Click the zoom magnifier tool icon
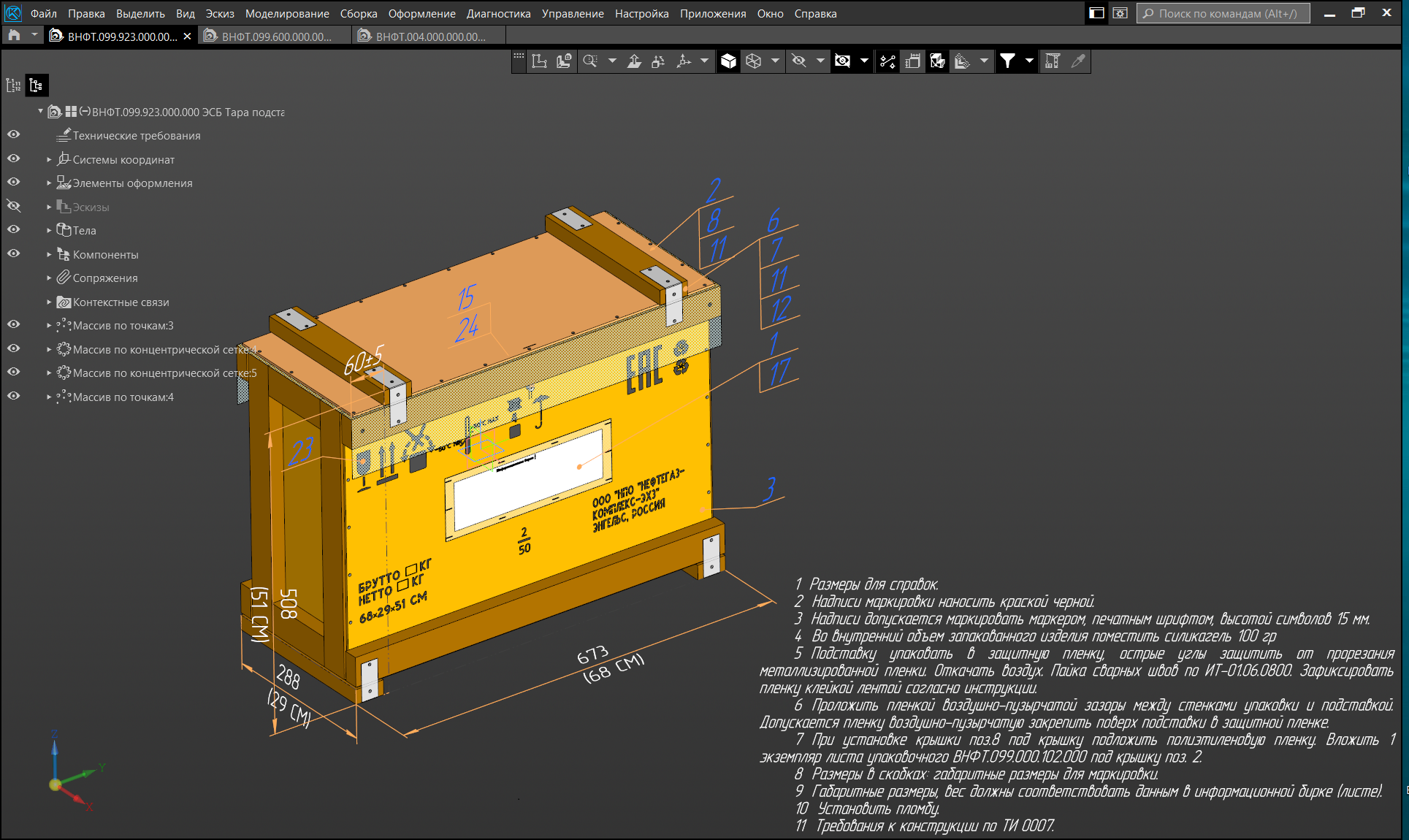This screenshot has height=840, width=1409. click(590, 61)
